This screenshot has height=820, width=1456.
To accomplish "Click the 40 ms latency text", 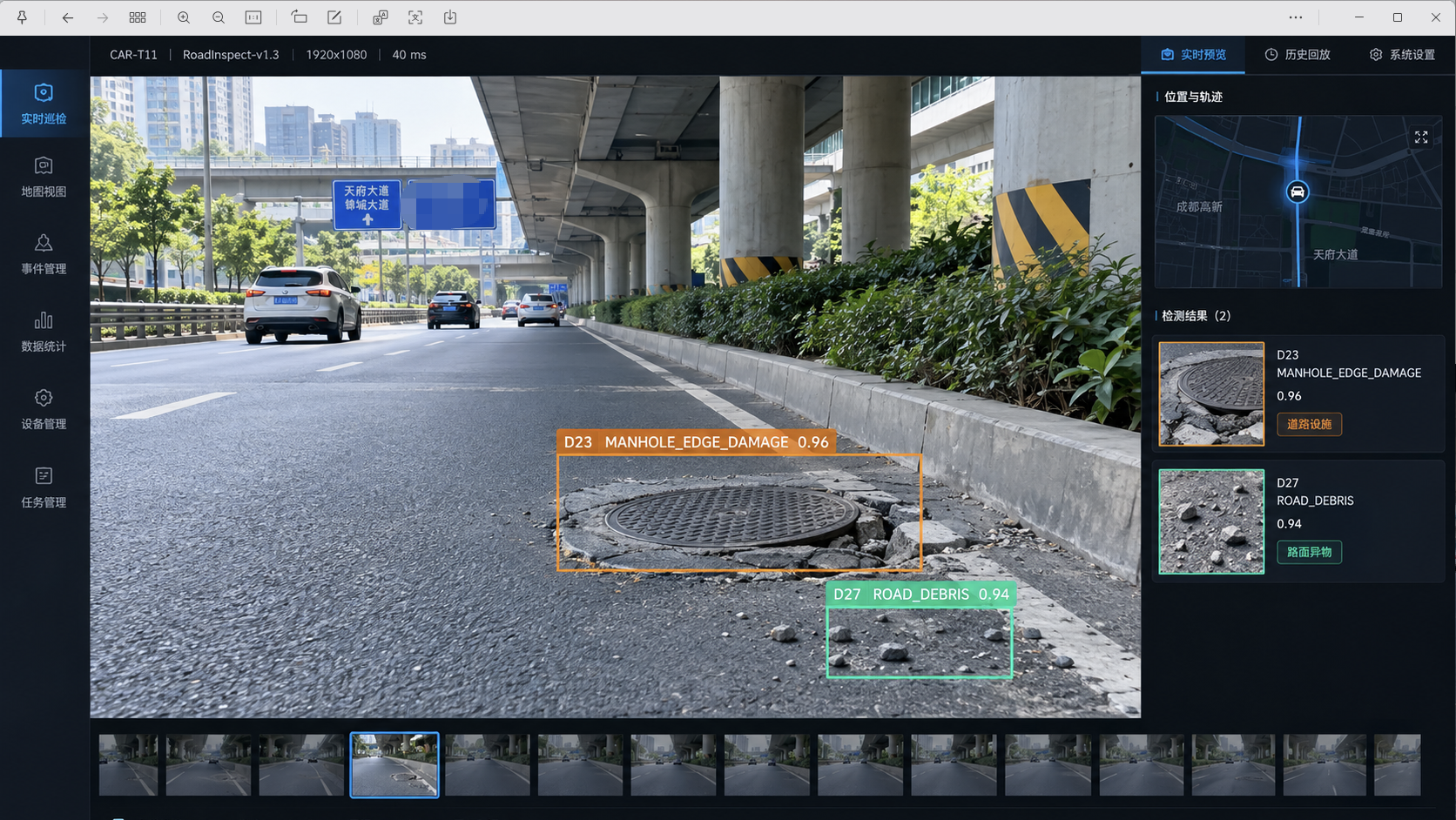I will pos(409,55).
